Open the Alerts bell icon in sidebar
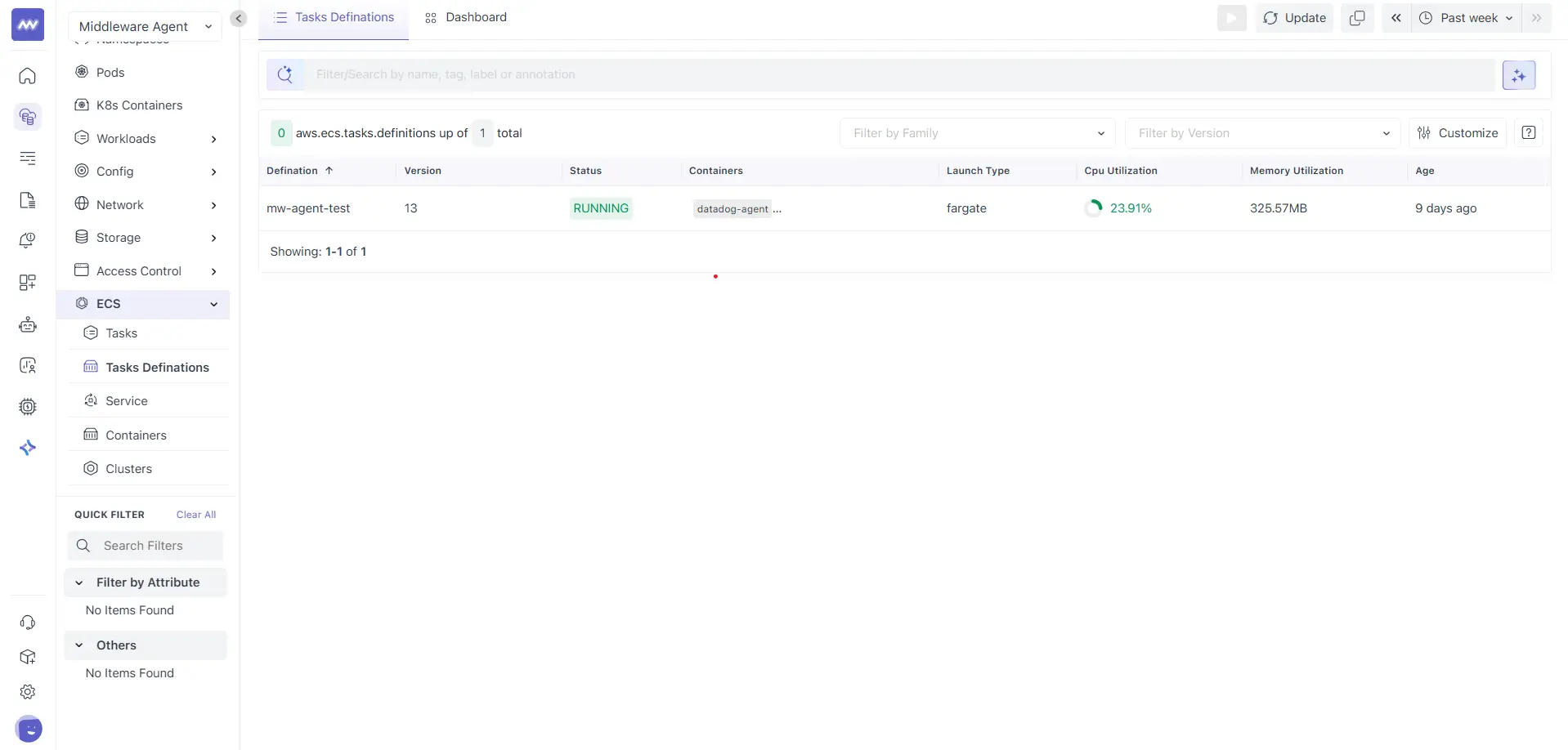1568x750 pixels. pyautogui.click(x=28, y=240)
